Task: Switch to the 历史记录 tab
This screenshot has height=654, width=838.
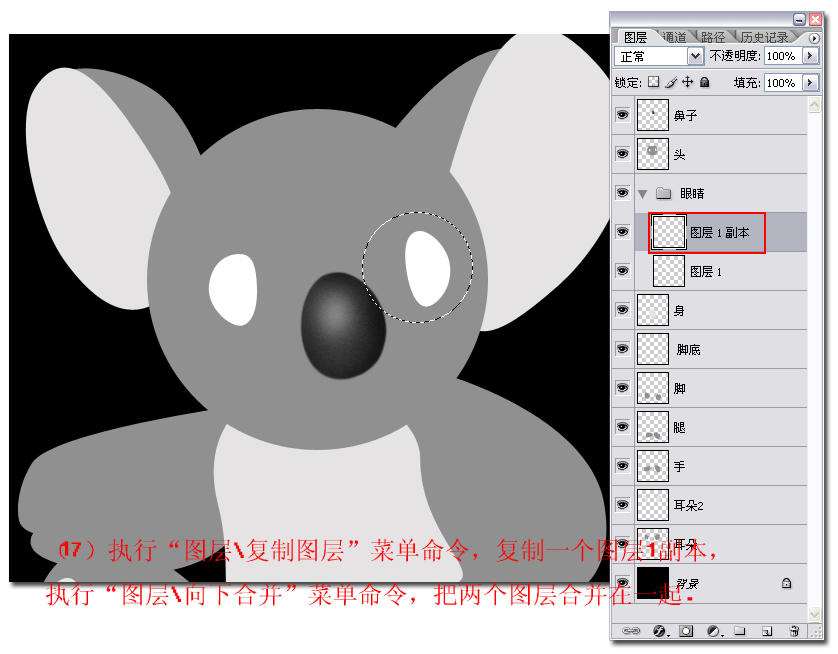Action: tap(764, 37)
